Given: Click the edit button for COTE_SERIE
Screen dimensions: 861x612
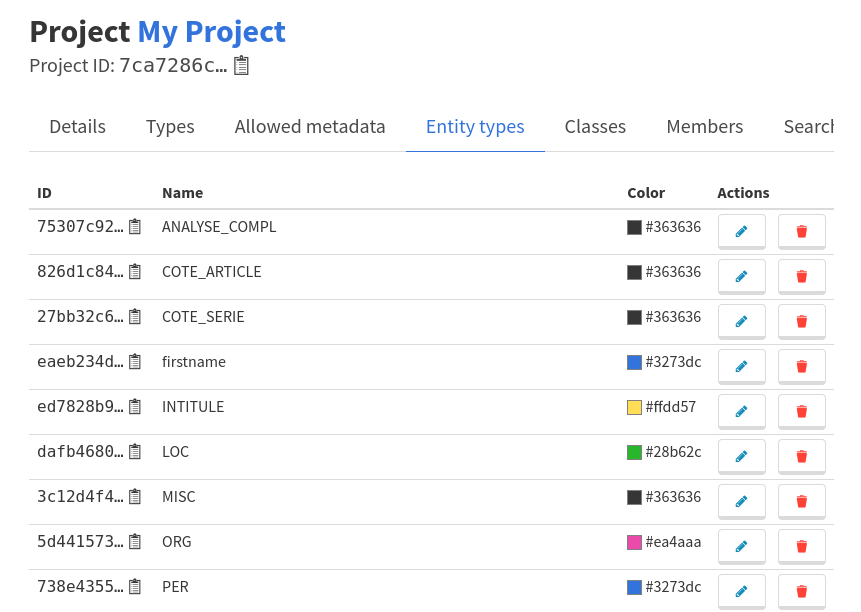Looking at the screenshot, I should coord(741,321).
